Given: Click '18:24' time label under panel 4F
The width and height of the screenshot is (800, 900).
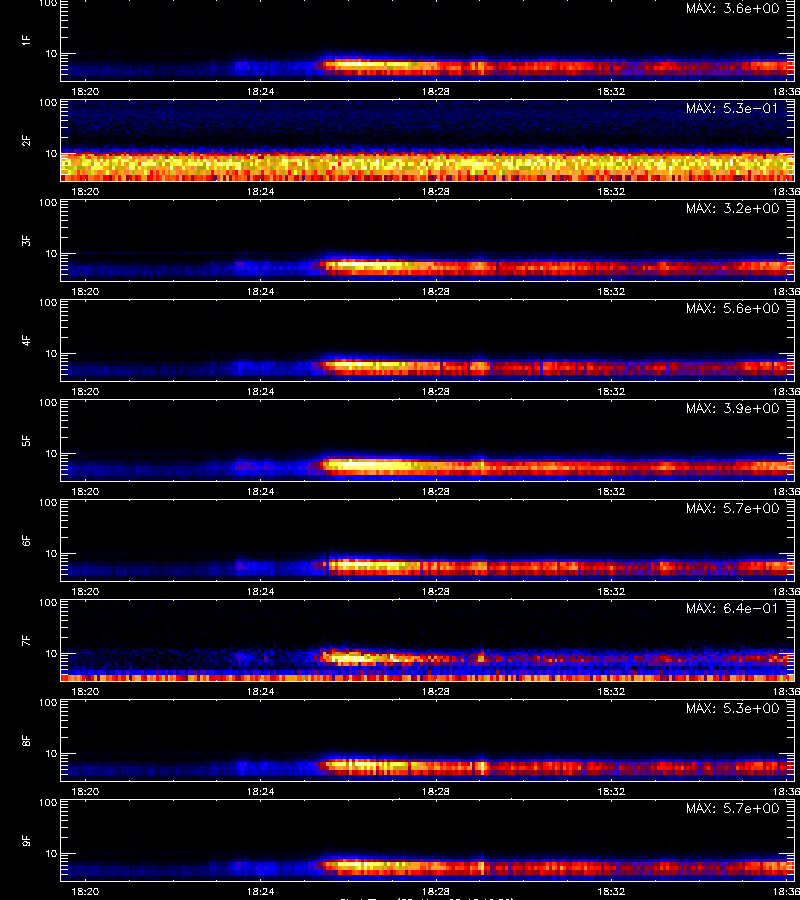Looking at the screenshot, I should tap(261, 391).
